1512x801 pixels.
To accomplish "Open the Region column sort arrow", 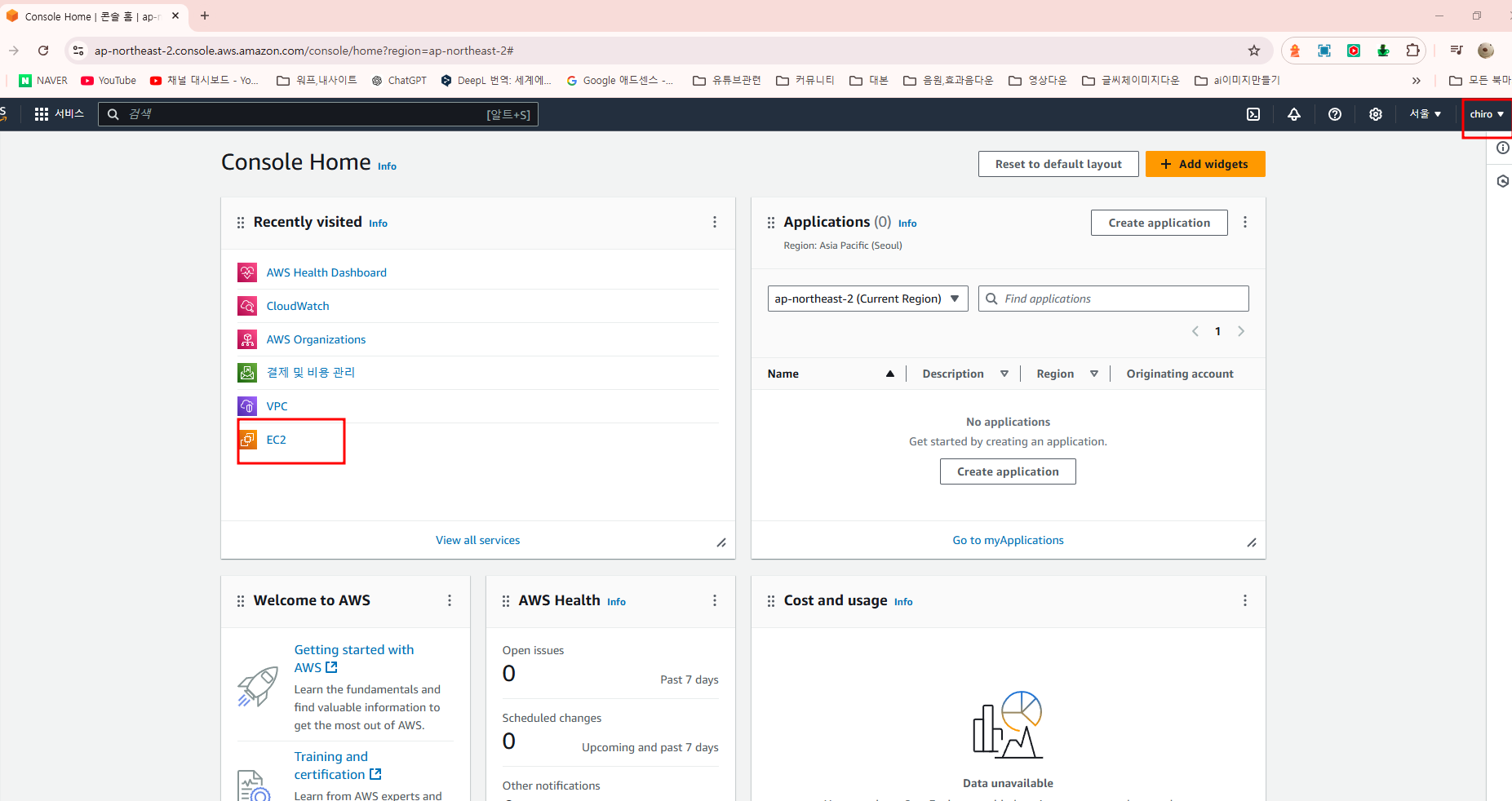I will point(1094,374).
